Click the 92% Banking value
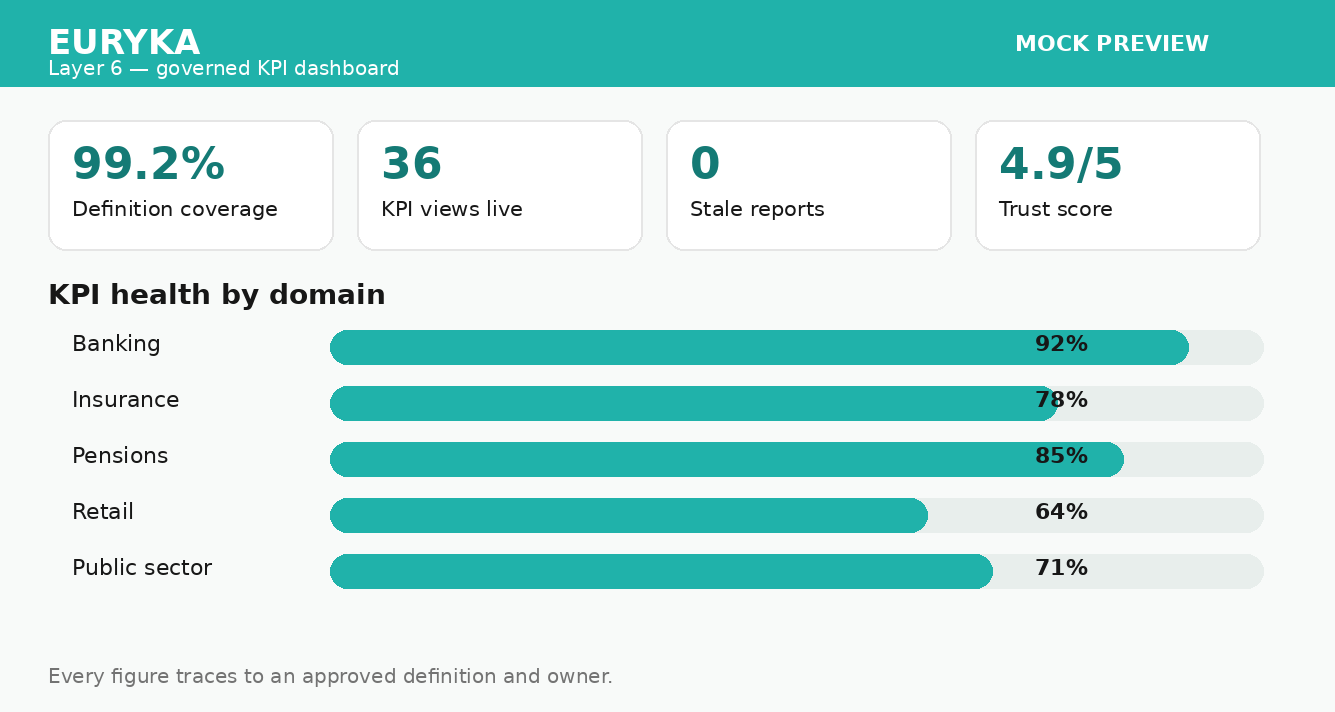 click(x=1061, y=344)
